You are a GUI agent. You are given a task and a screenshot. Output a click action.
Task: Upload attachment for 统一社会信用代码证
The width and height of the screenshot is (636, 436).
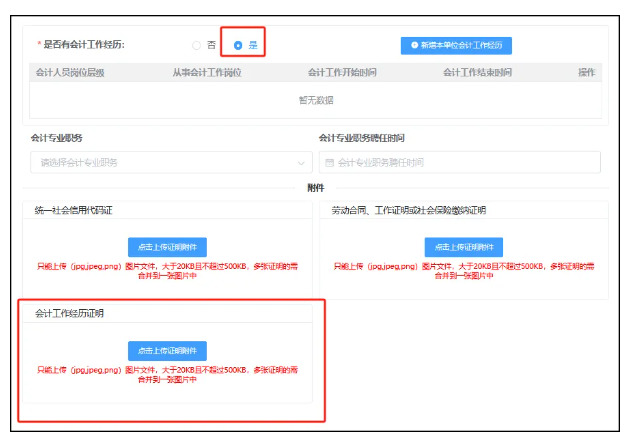[167, 246]
